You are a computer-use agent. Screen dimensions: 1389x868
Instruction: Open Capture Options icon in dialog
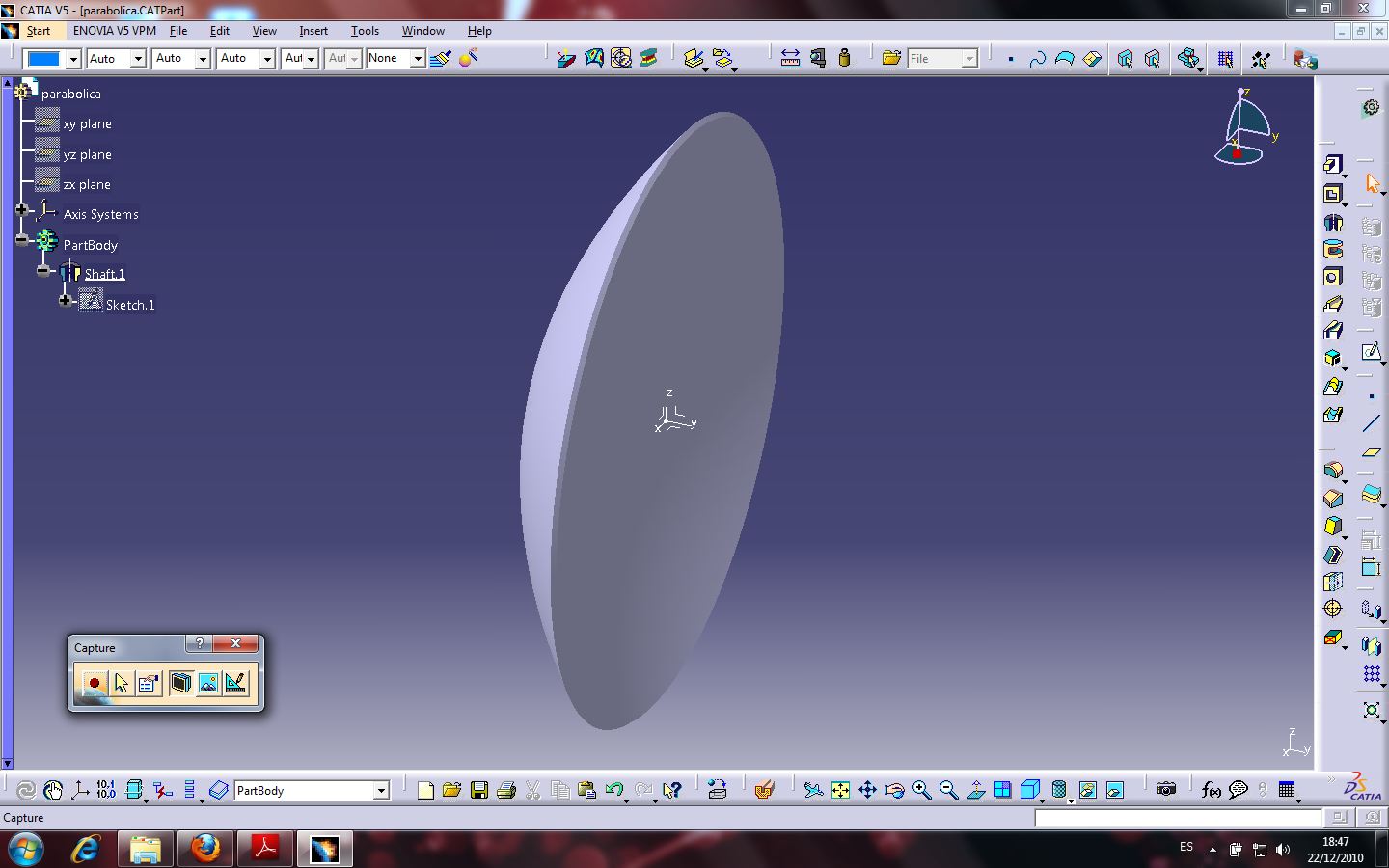click(x=148, y=683)
